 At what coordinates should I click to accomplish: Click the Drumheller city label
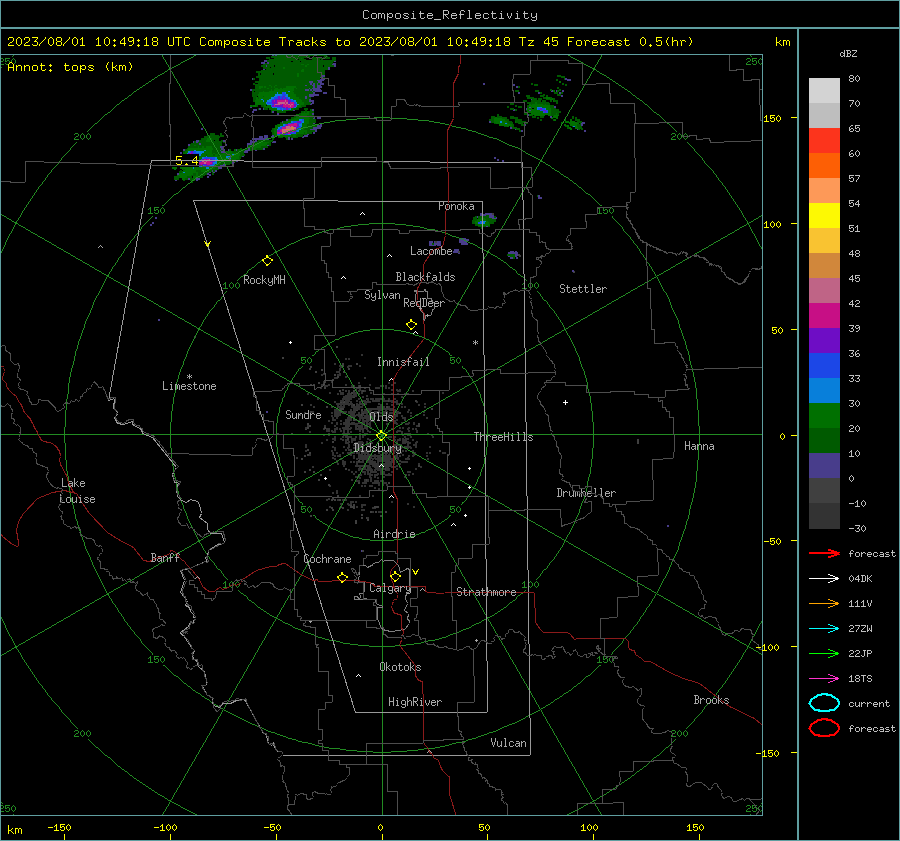[586, 493]
